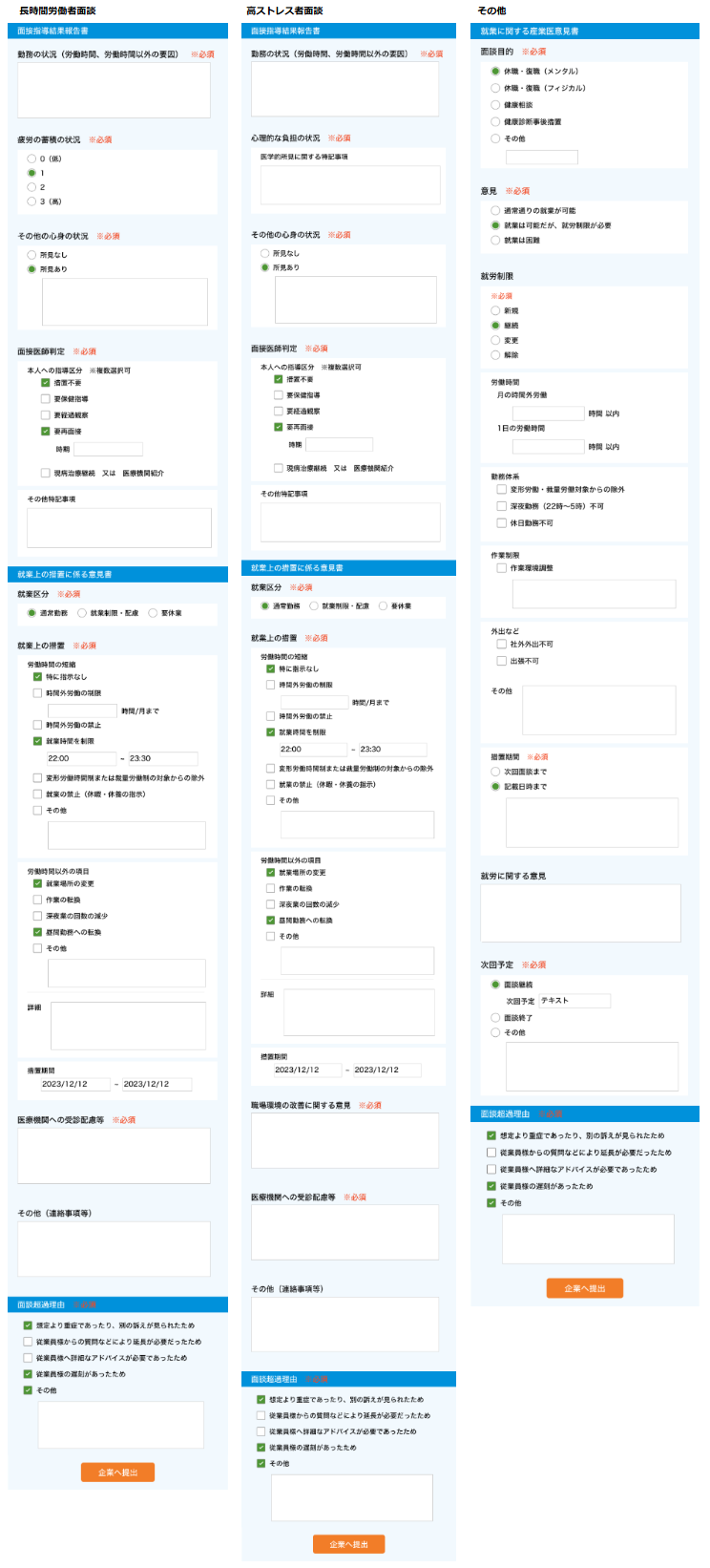Select 休職・復職（フィジカル） as interview purpose
Viewport: 710px width, 1568px height.
495,88
